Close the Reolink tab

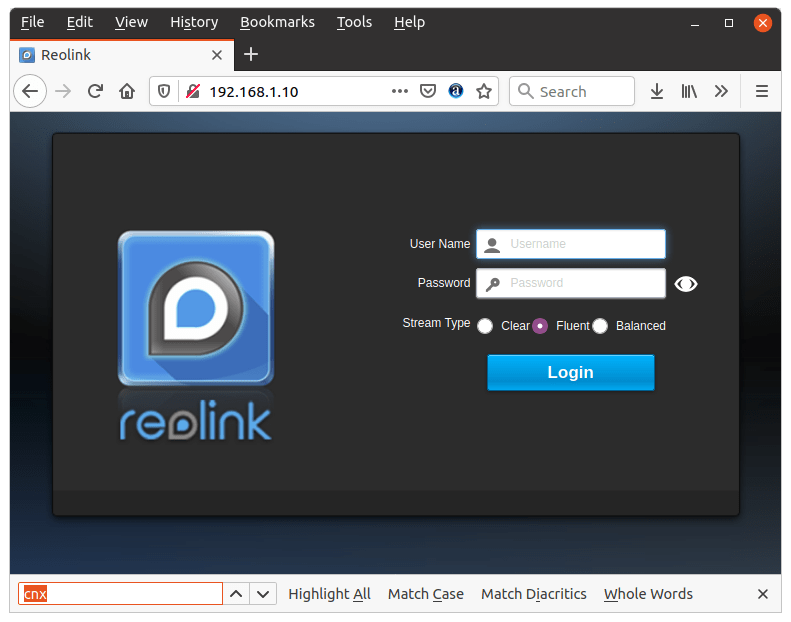click(x=217, y=54)
